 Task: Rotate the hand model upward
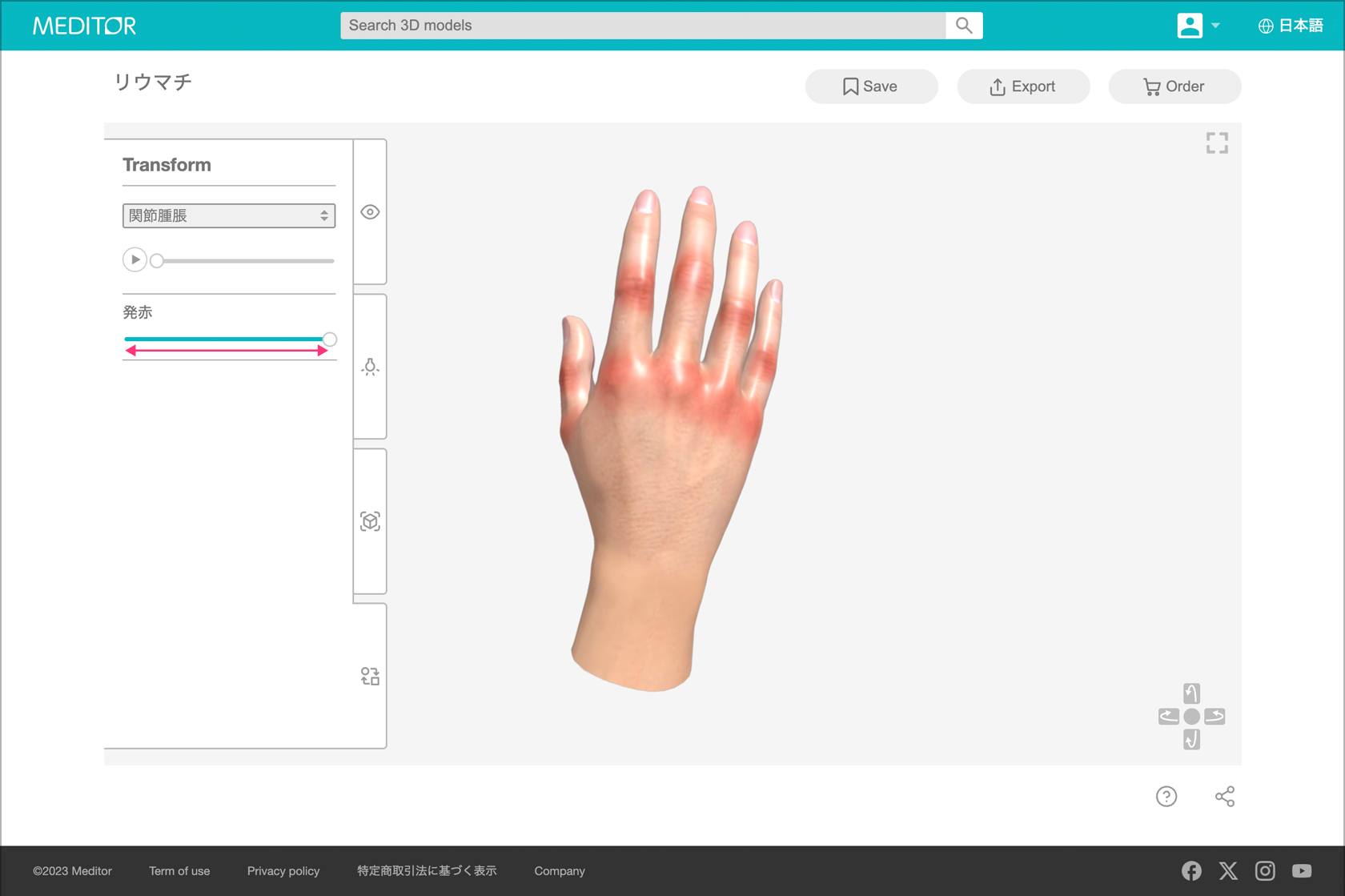click(1191, 693)
